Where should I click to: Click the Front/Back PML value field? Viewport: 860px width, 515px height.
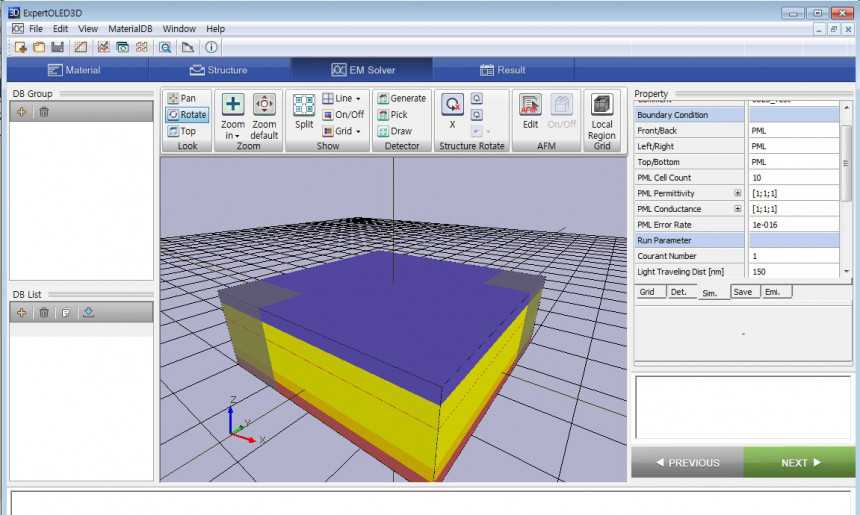[x=794, y=131]
